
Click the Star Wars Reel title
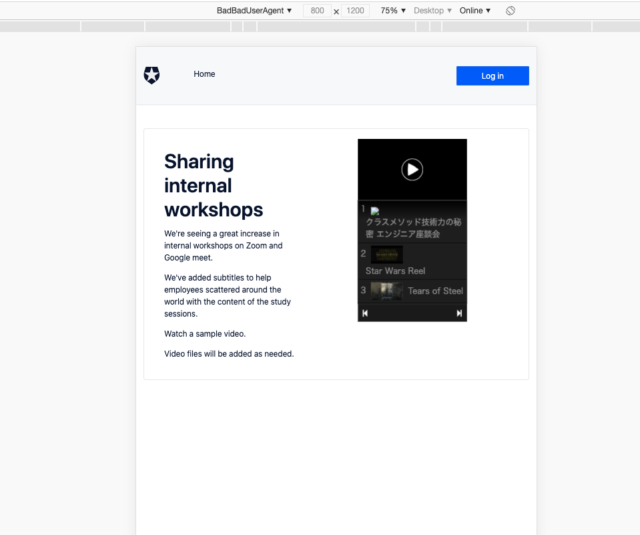(x=395, y=271)
